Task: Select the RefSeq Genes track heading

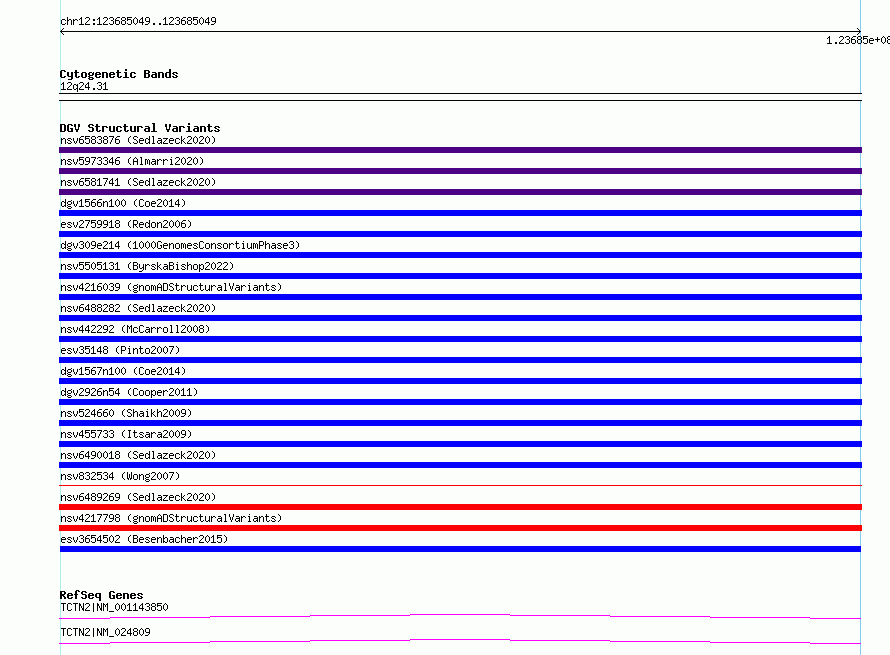Action: [101, 595]
